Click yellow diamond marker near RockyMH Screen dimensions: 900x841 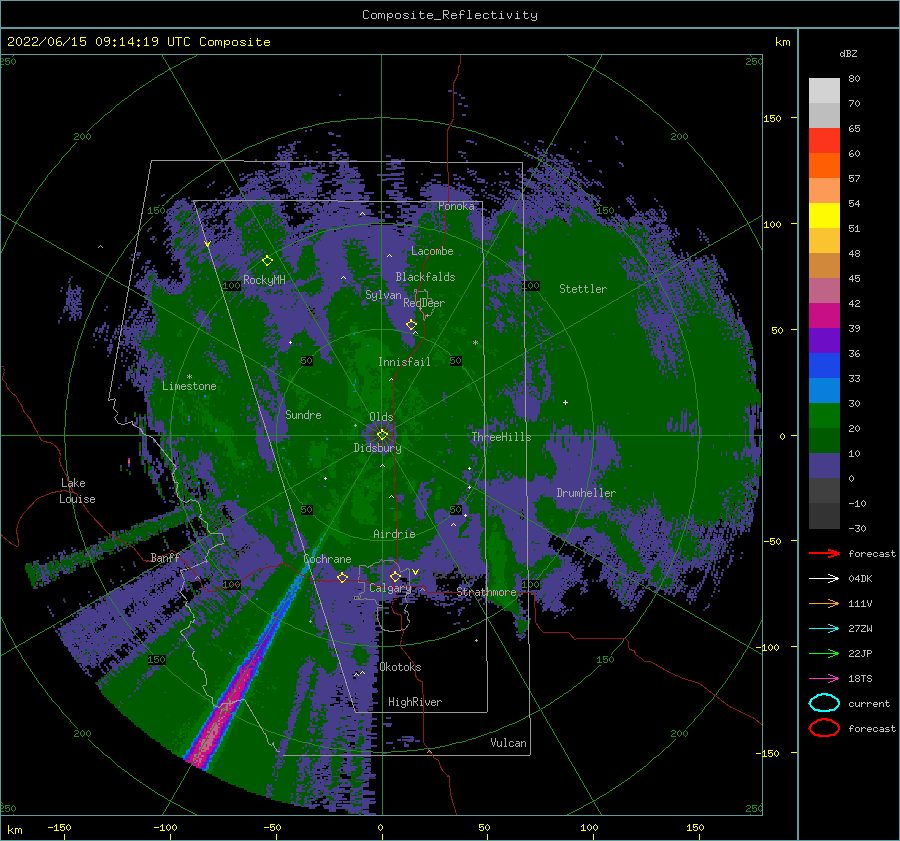point(267,261)
